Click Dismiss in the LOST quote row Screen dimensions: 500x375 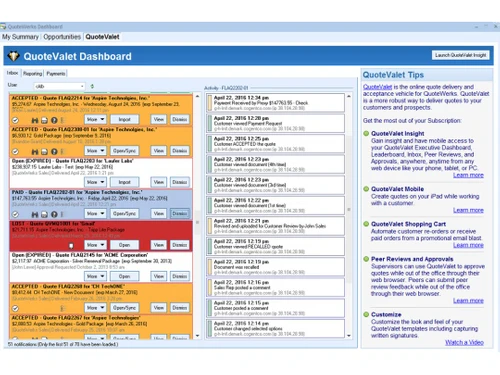pyautogui.click(x=180, y=245)
